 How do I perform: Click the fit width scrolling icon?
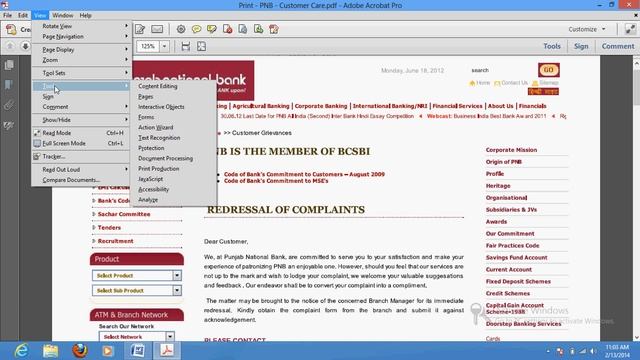click(186, 46)
